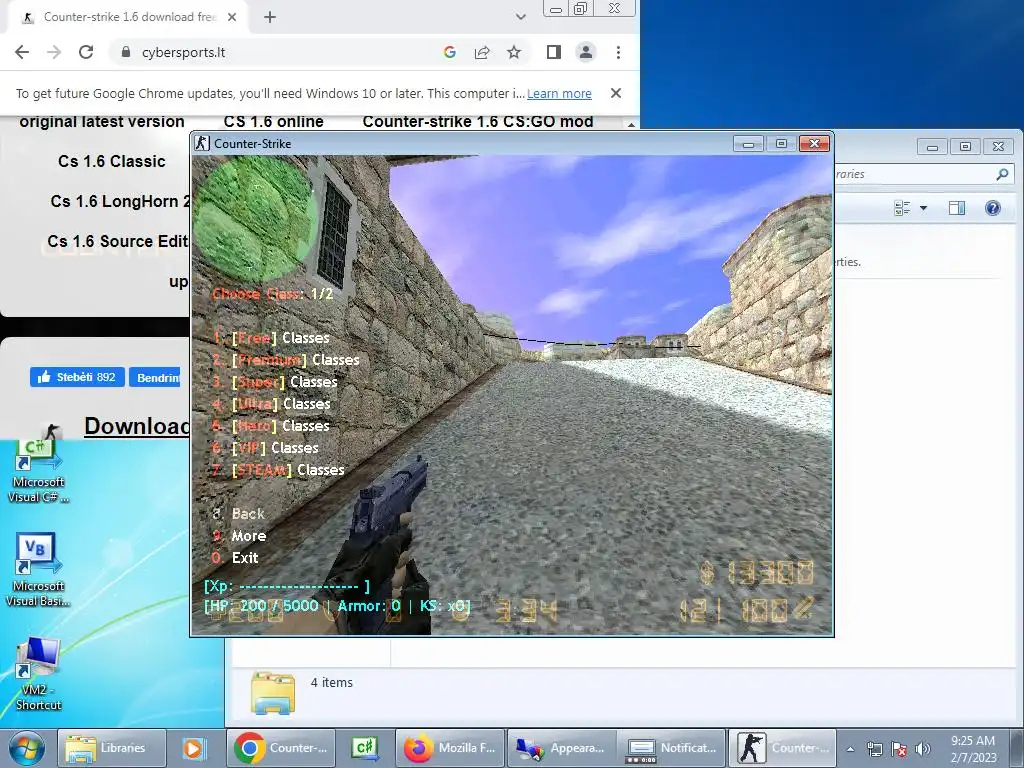This screenshot has height=768, width=1024.
Task: Select the Counter-strike 1.6 download tab
Action: click(129, 17)
